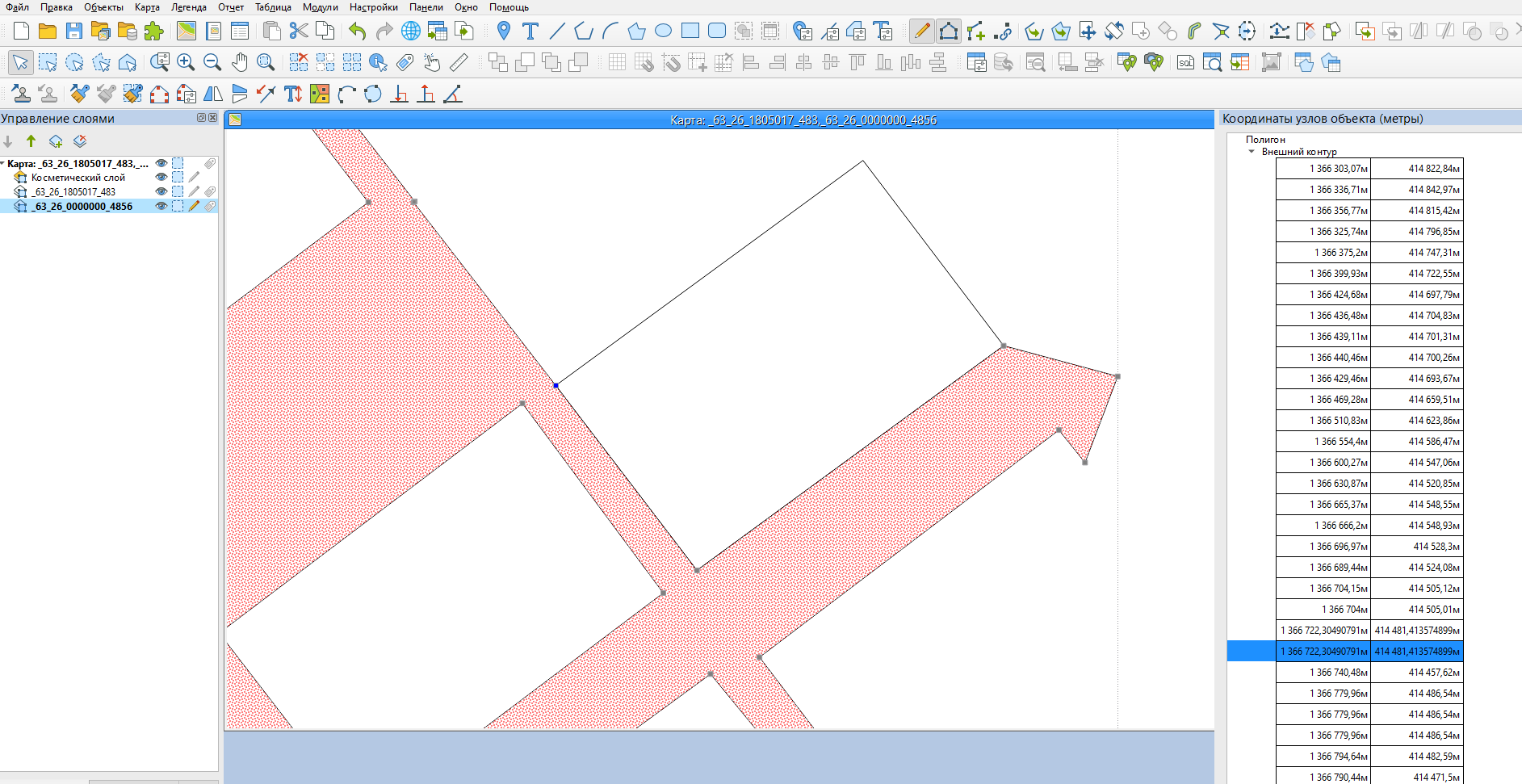The image size is (1522, 784).
Task: Move layer up with green arrow
Action: tap(31, 141)
